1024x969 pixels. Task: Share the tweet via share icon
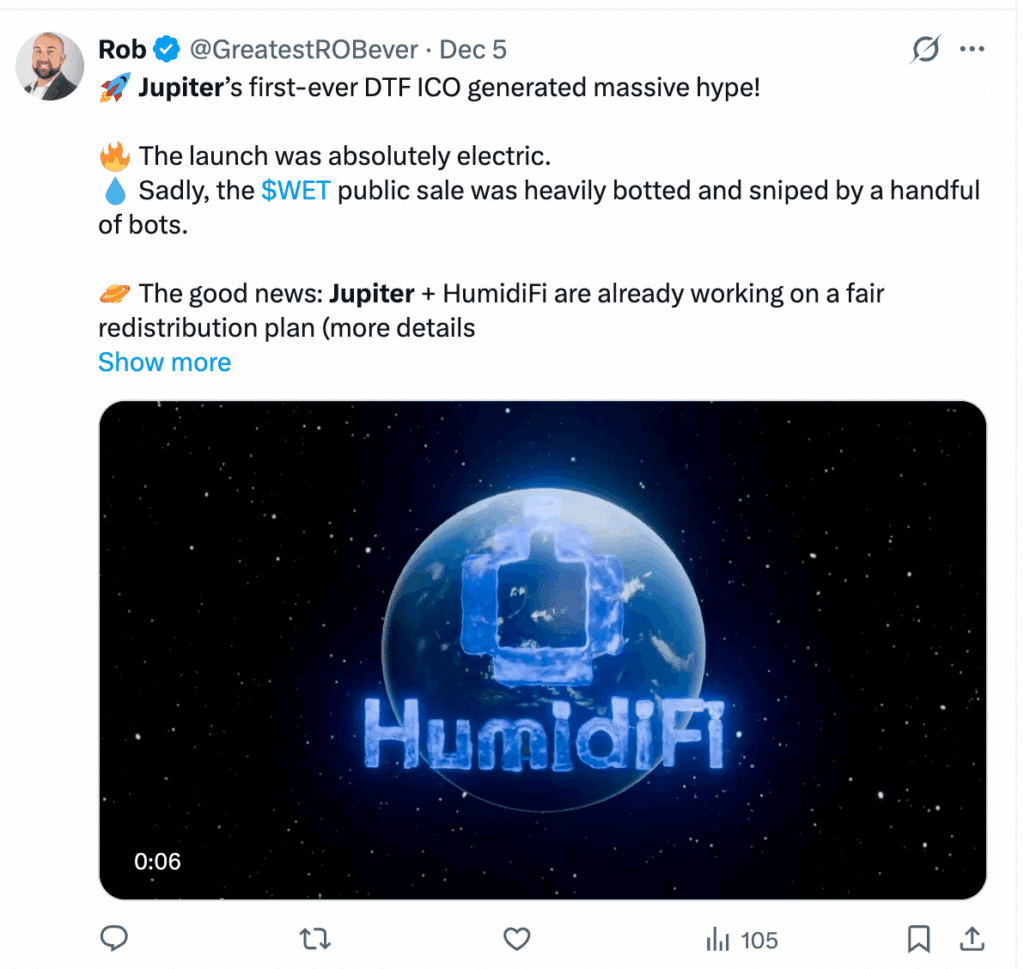tap(971, 938)
